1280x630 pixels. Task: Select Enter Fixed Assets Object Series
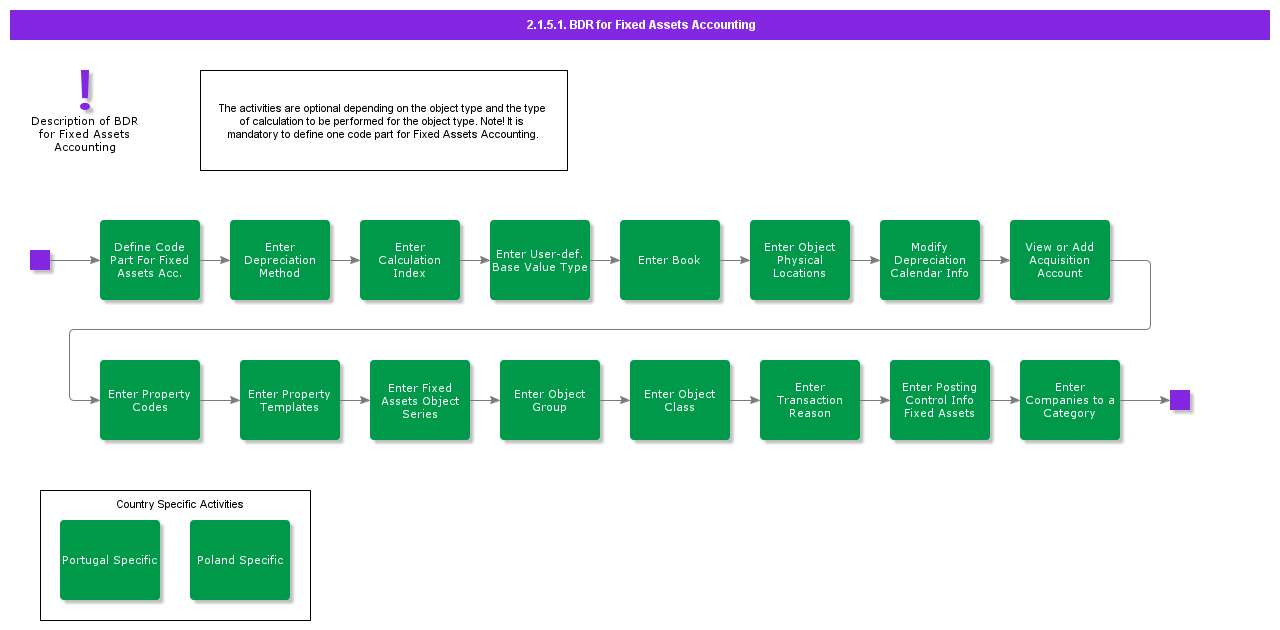[x=420, y=400]
